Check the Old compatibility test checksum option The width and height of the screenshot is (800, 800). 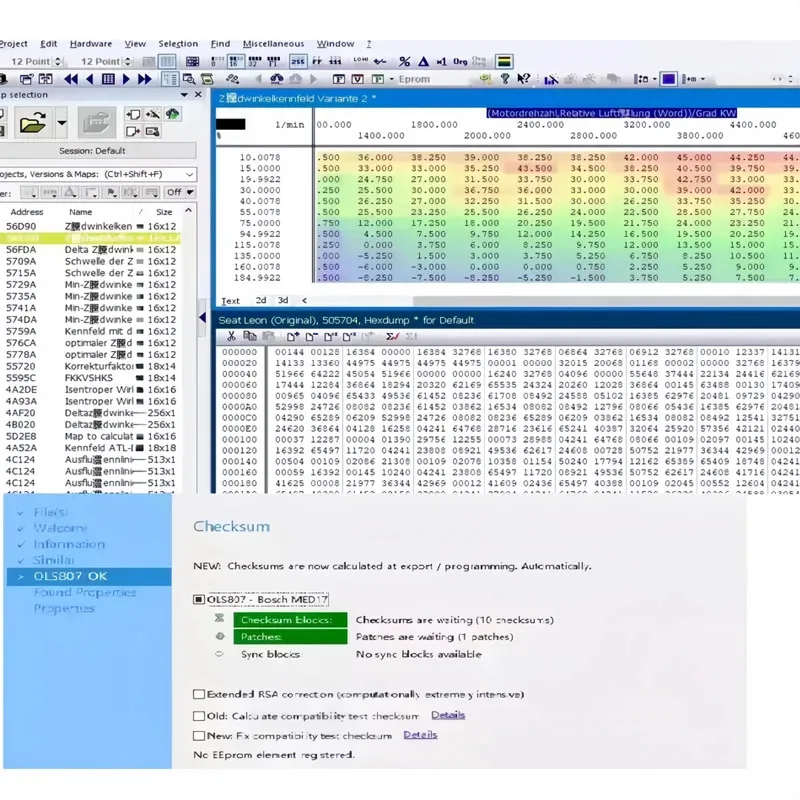[197, 715]
